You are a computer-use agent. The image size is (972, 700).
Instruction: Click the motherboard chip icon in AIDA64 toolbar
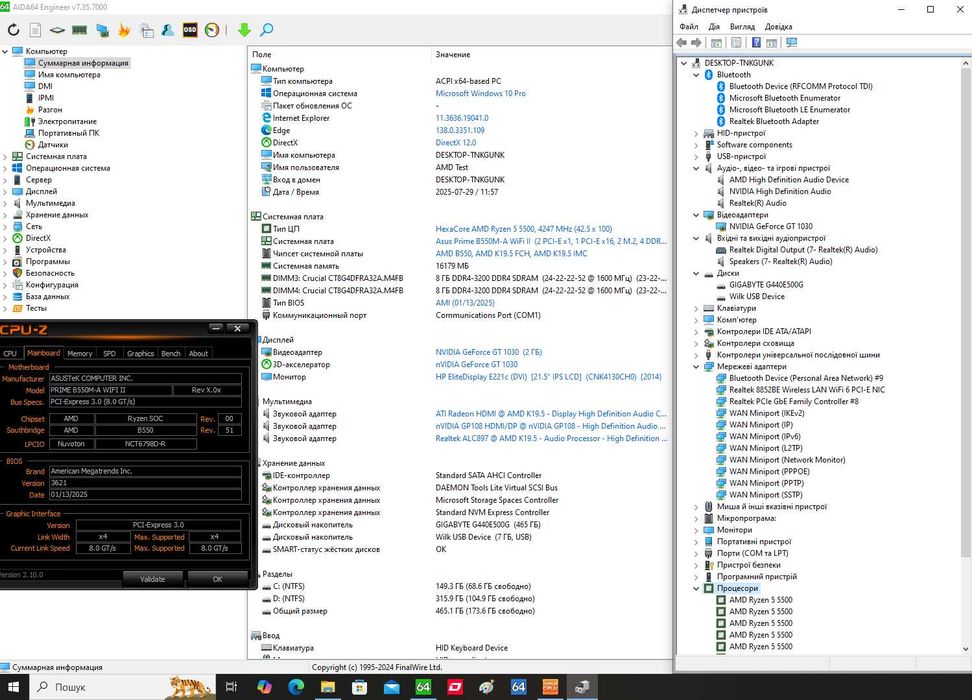[x=57, y=30]
